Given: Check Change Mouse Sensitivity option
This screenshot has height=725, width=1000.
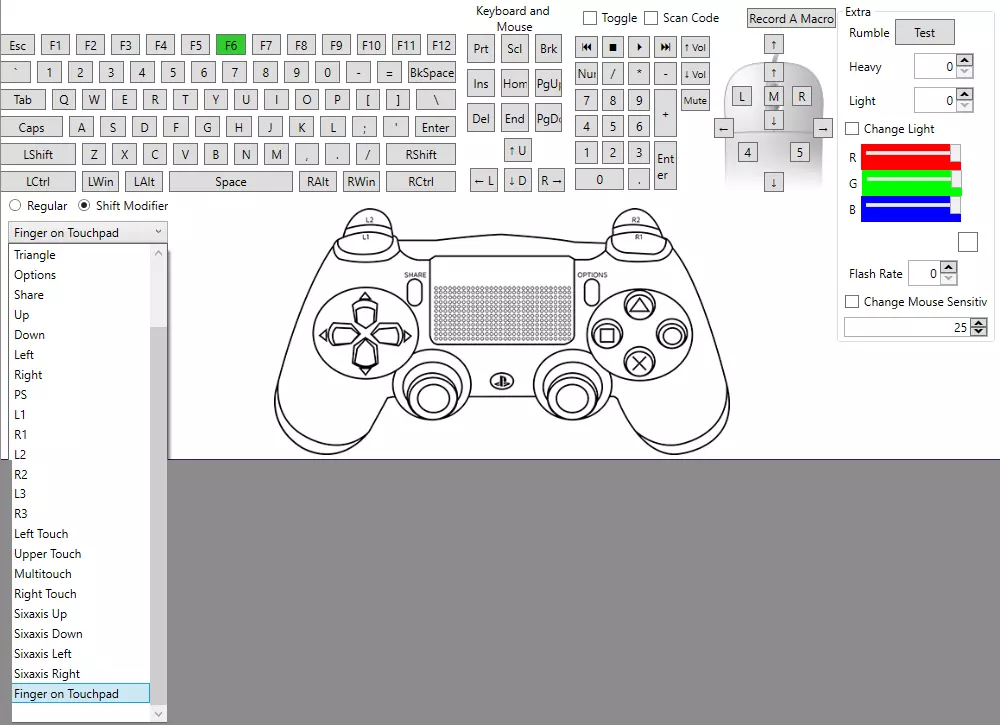Looking at the screenshot, I should click(x=851, y=302).
